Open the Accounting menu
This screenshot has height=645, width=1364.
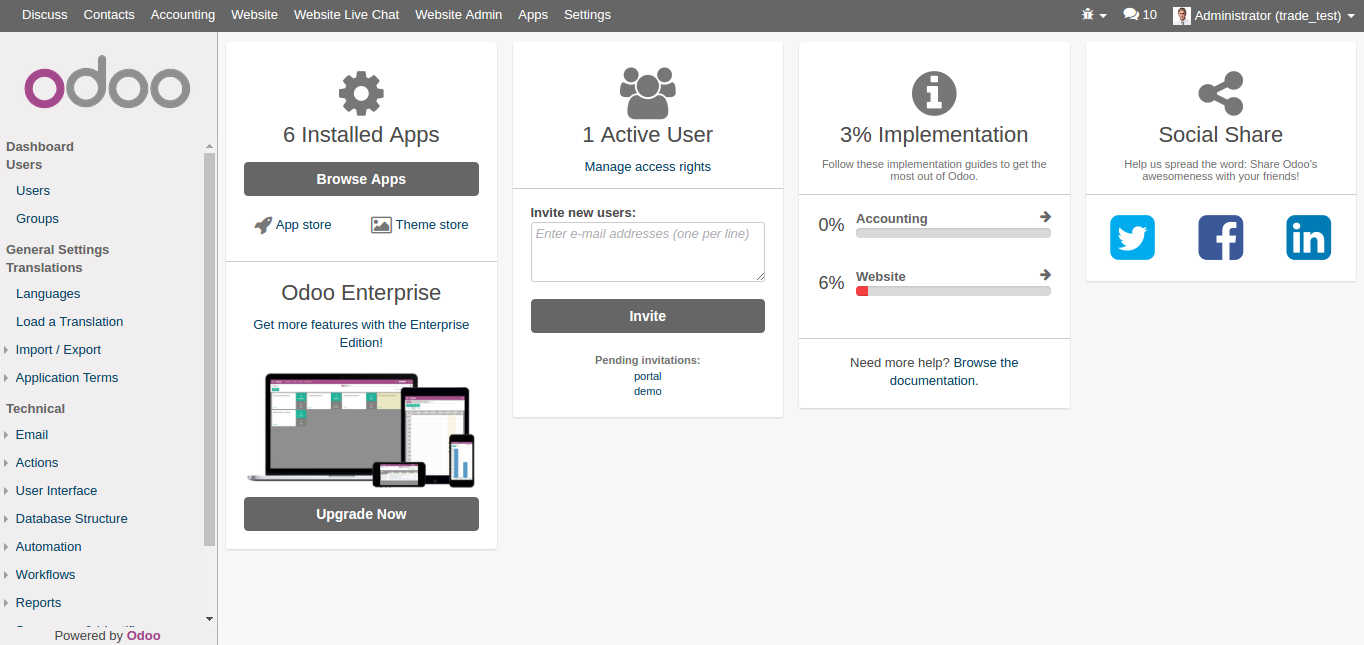point(183,15)
